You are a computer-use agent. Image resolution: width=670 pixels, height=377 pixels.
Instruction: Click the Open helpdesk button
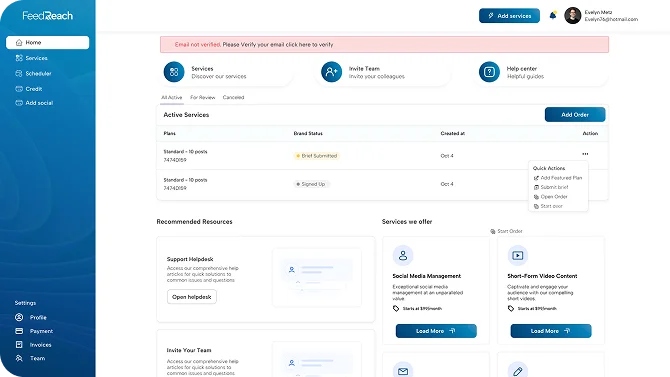coord(191,297)
